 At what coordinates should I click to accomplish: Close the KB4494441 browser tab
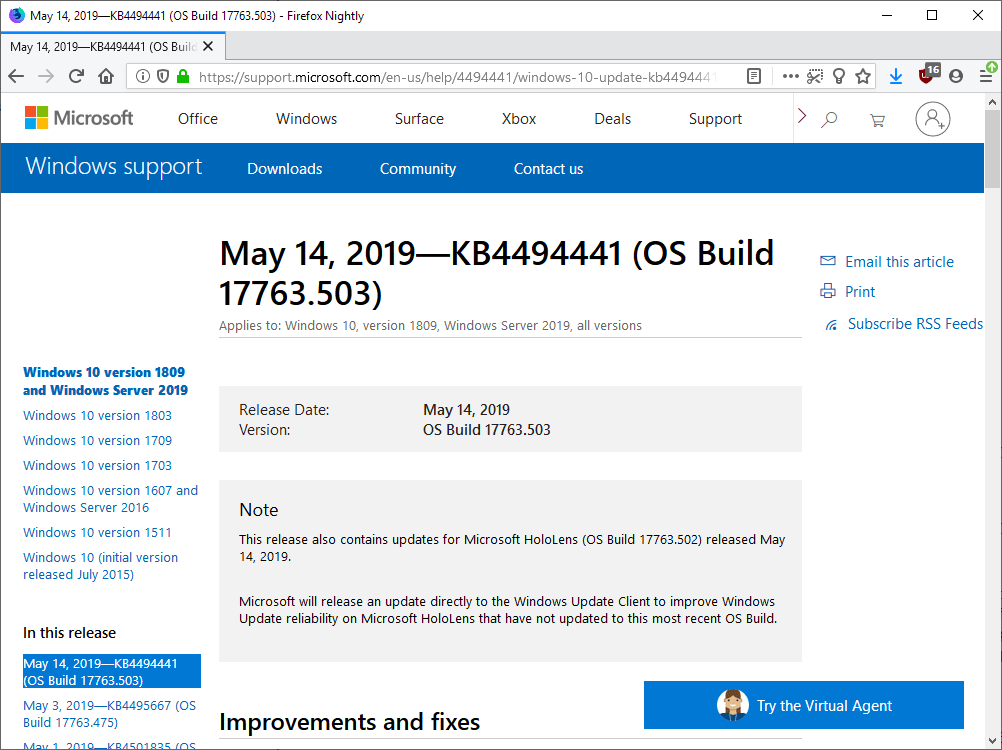(x=208, y=47)
